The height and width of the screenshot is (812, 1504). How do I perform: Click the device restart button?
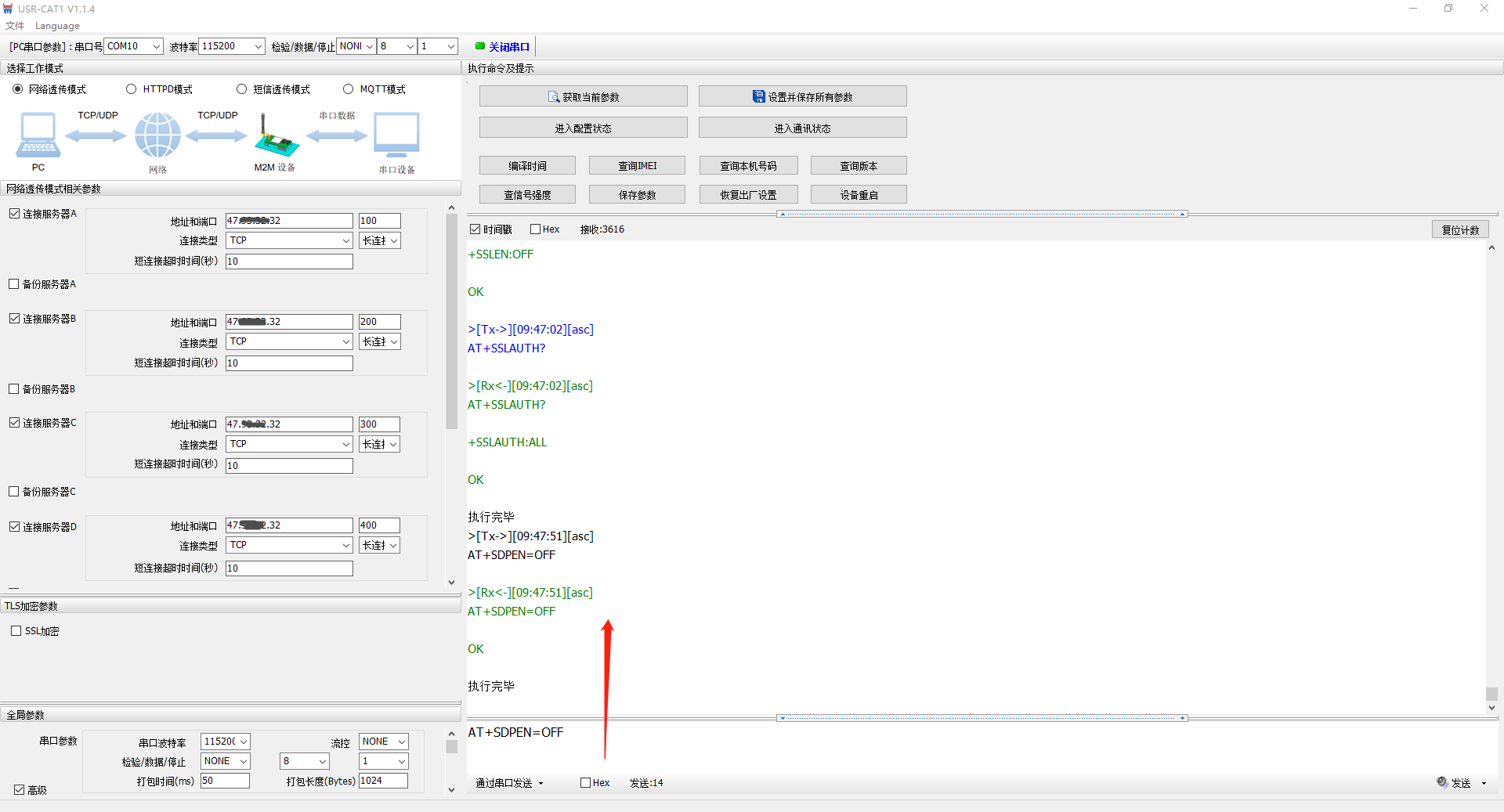pyautogui.click(x=859, y=195)
